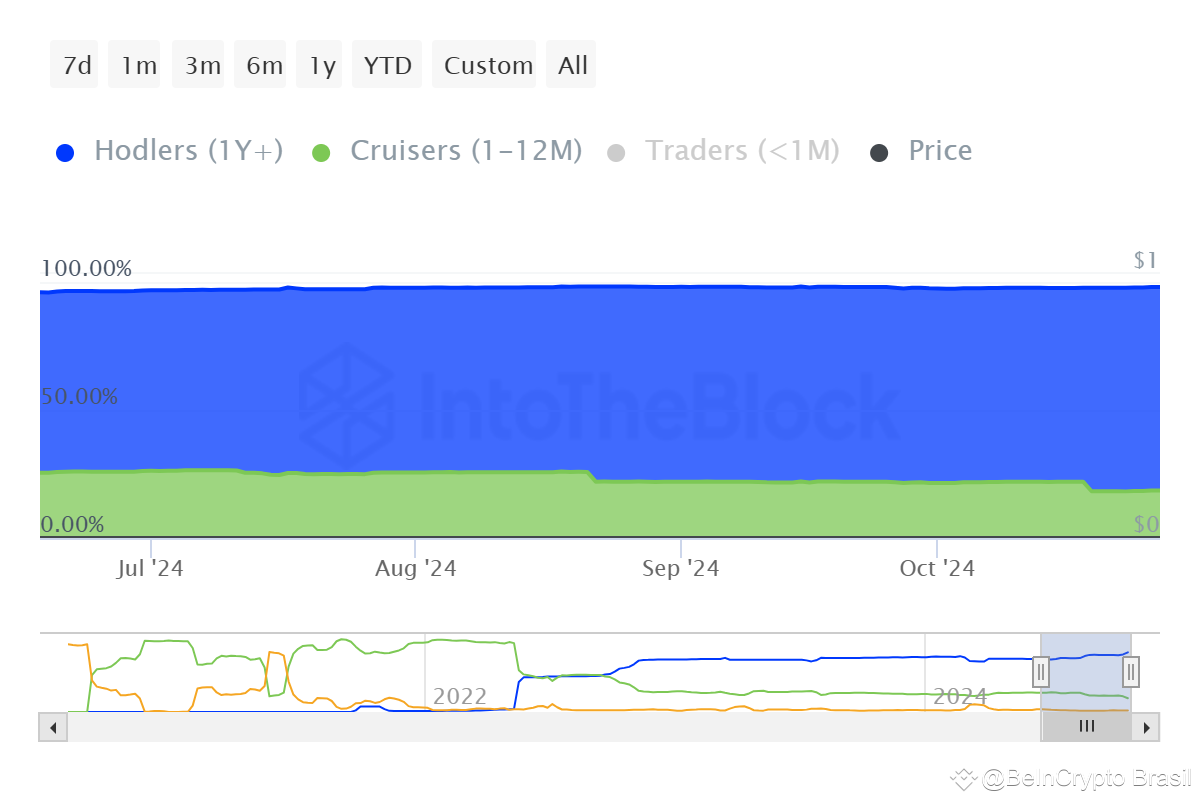Viewport: 1200px width, 800px height.
Task: Show All historical data
Action: coord(571,65)
